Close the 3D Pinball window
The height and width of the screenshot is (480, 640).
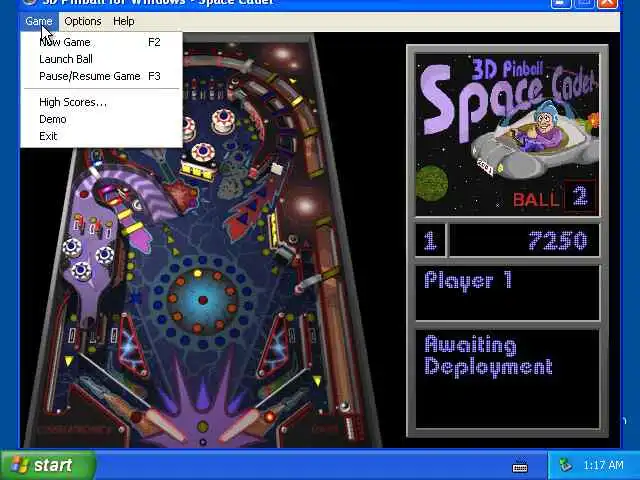608,3
